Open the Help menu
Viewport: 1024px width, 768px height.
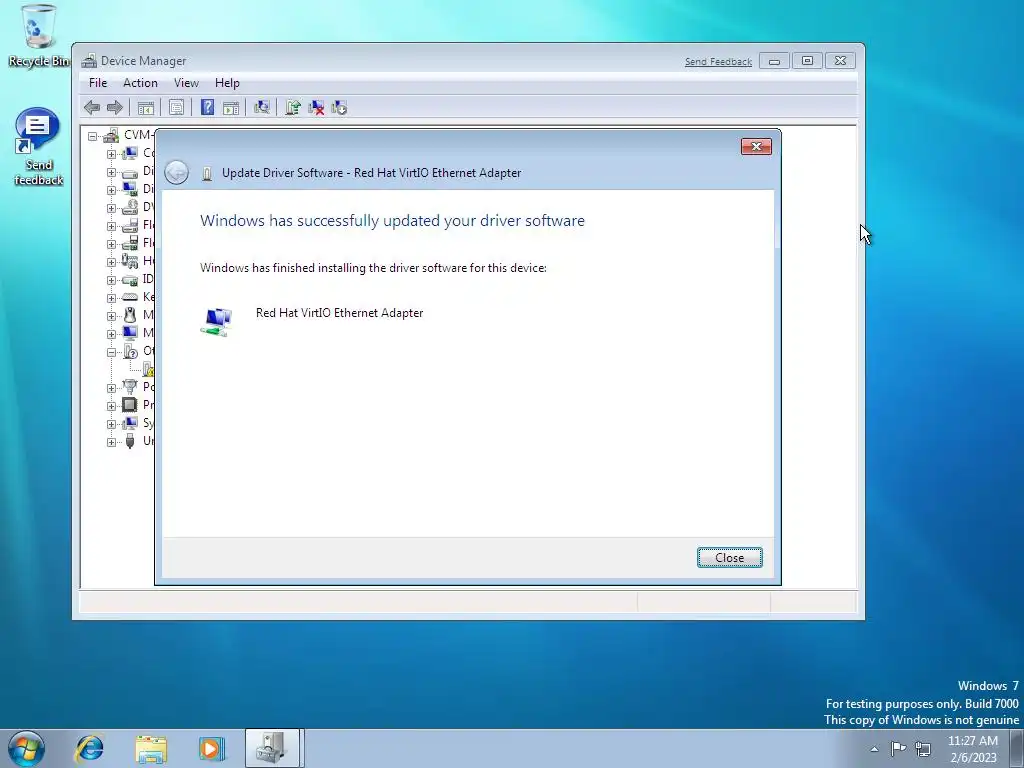227,83
